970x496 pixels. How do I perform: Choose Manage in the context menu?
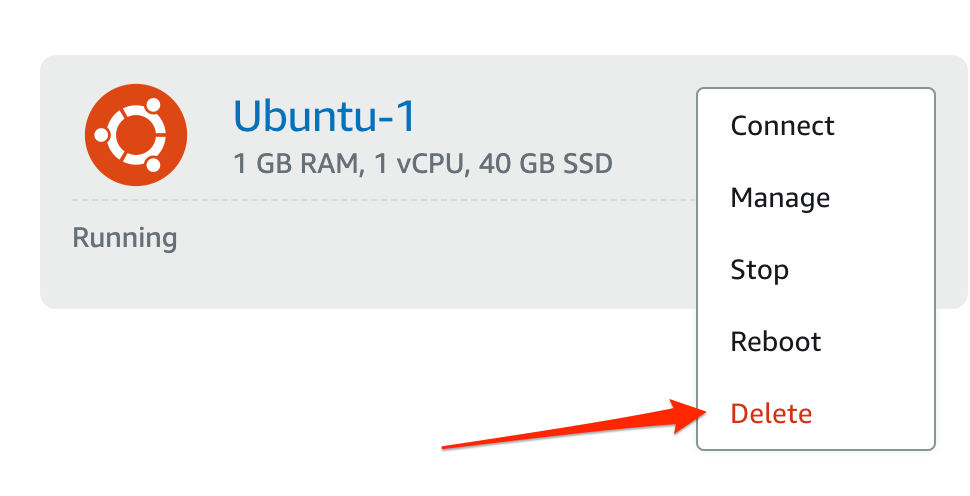(780, 198)
